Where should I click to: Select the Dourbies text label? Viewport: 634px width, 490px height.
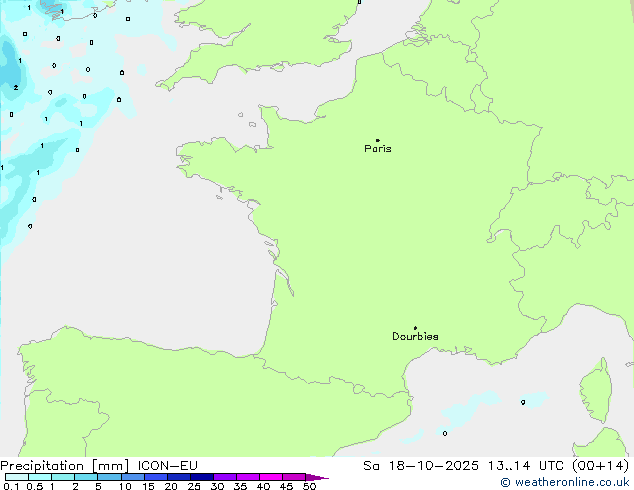pos(415,337)
